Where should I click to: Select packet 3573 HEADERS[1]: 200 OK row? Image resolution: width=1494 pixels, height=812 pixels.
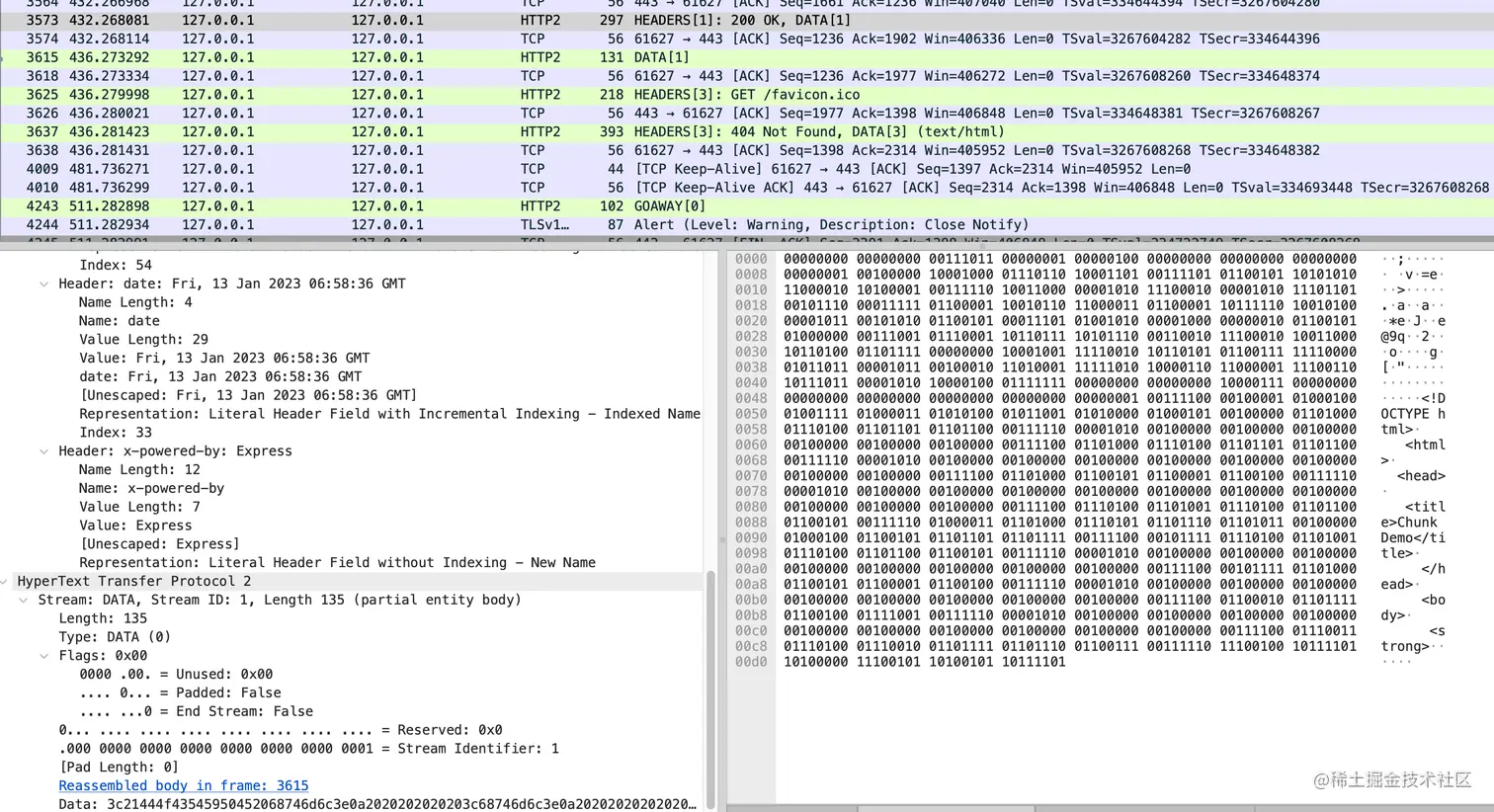pyautogui.click(x=747, y=20)
